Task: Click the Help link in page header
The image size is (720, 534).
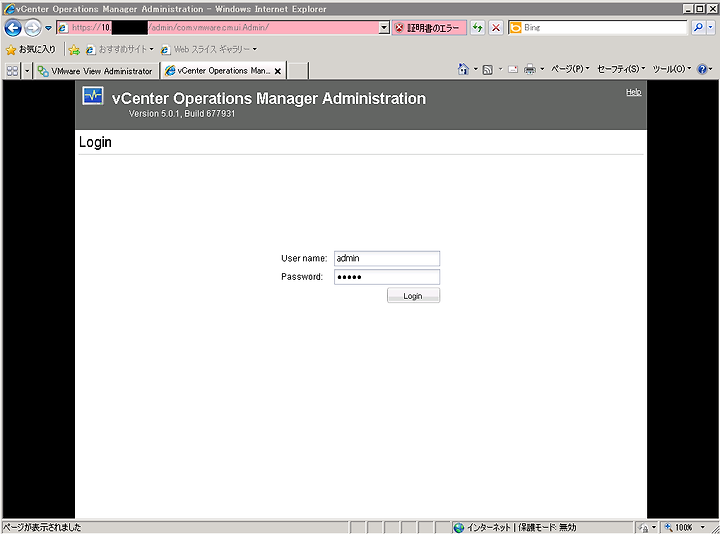Action: point(634,92)
